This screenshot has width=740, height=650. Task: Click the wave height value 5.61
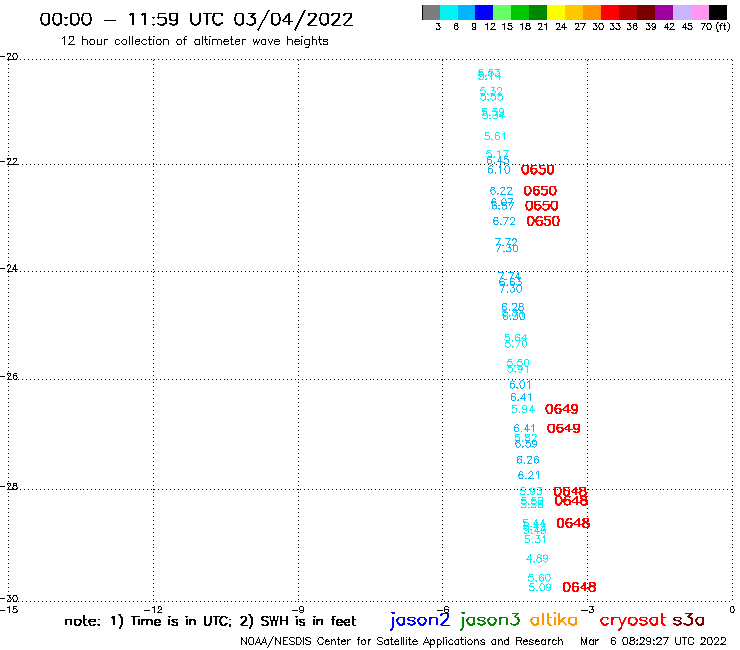click(x=495, y=136)
